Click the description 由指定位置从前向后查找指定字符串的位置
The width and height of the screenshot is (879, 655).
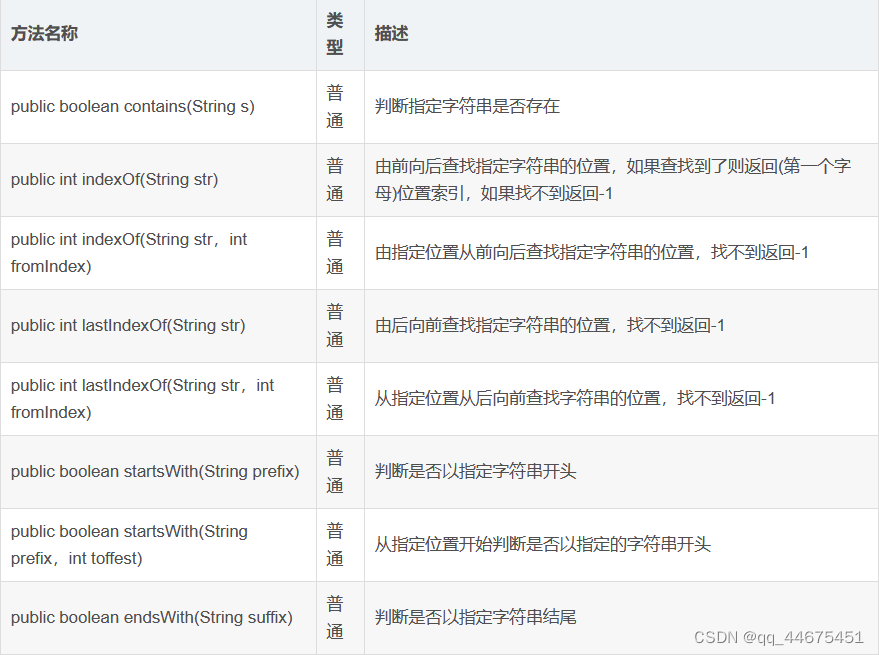pos(591,252)
